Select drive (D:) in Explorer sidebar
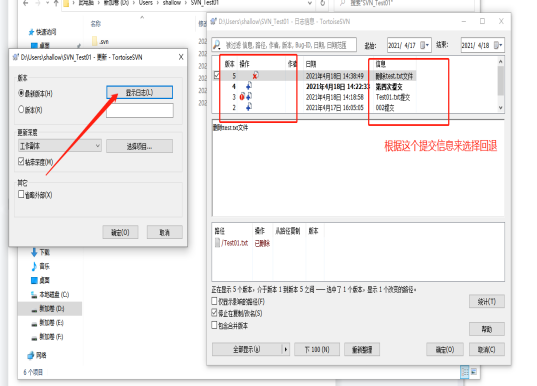Screen dimensions: 537x386 [50, 309]
